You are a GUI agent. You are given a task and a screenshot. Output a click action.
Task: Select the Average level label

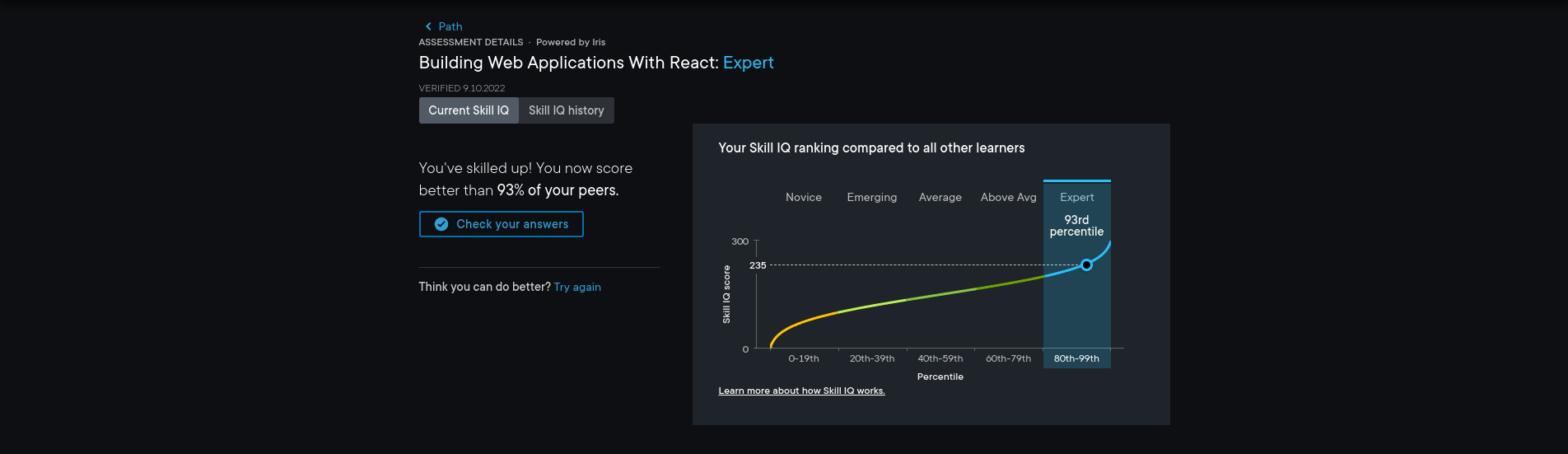(940, 197)
